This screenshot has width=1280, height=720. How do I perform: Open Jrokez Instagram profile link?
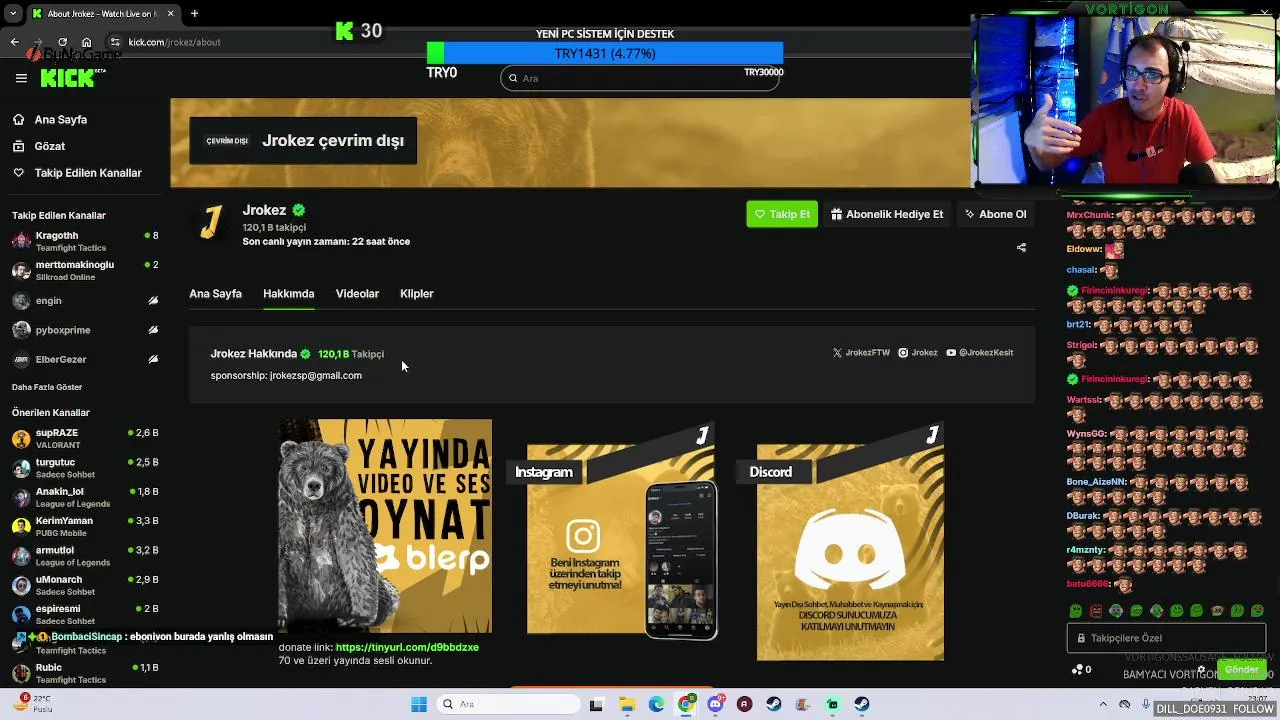coord(918,353)
